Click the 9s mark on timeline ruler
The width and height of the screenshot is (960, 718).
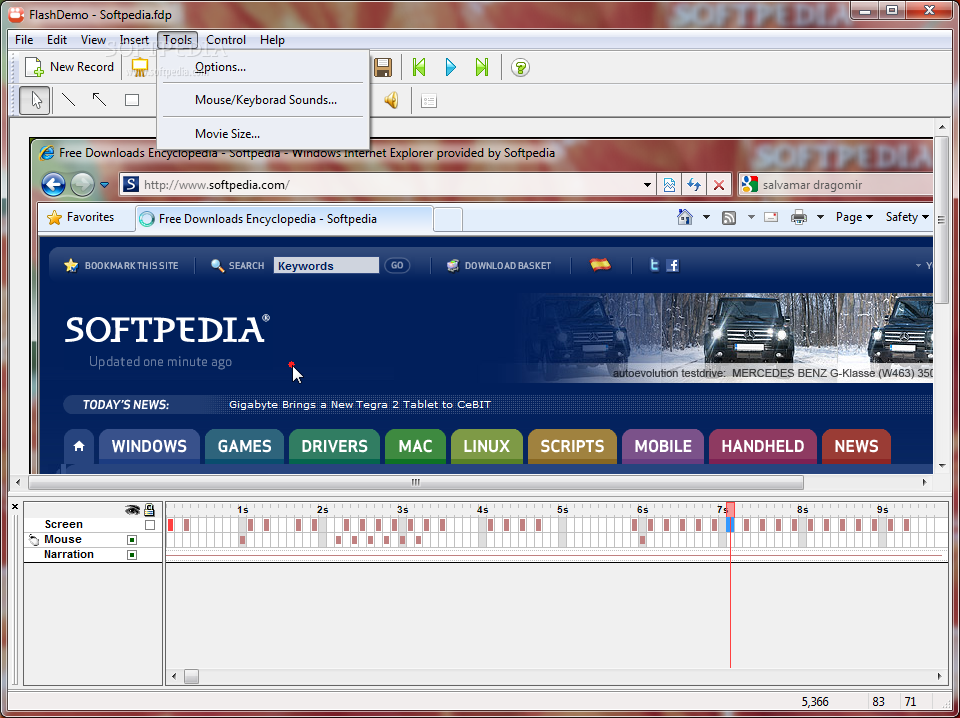click(882, 509)
